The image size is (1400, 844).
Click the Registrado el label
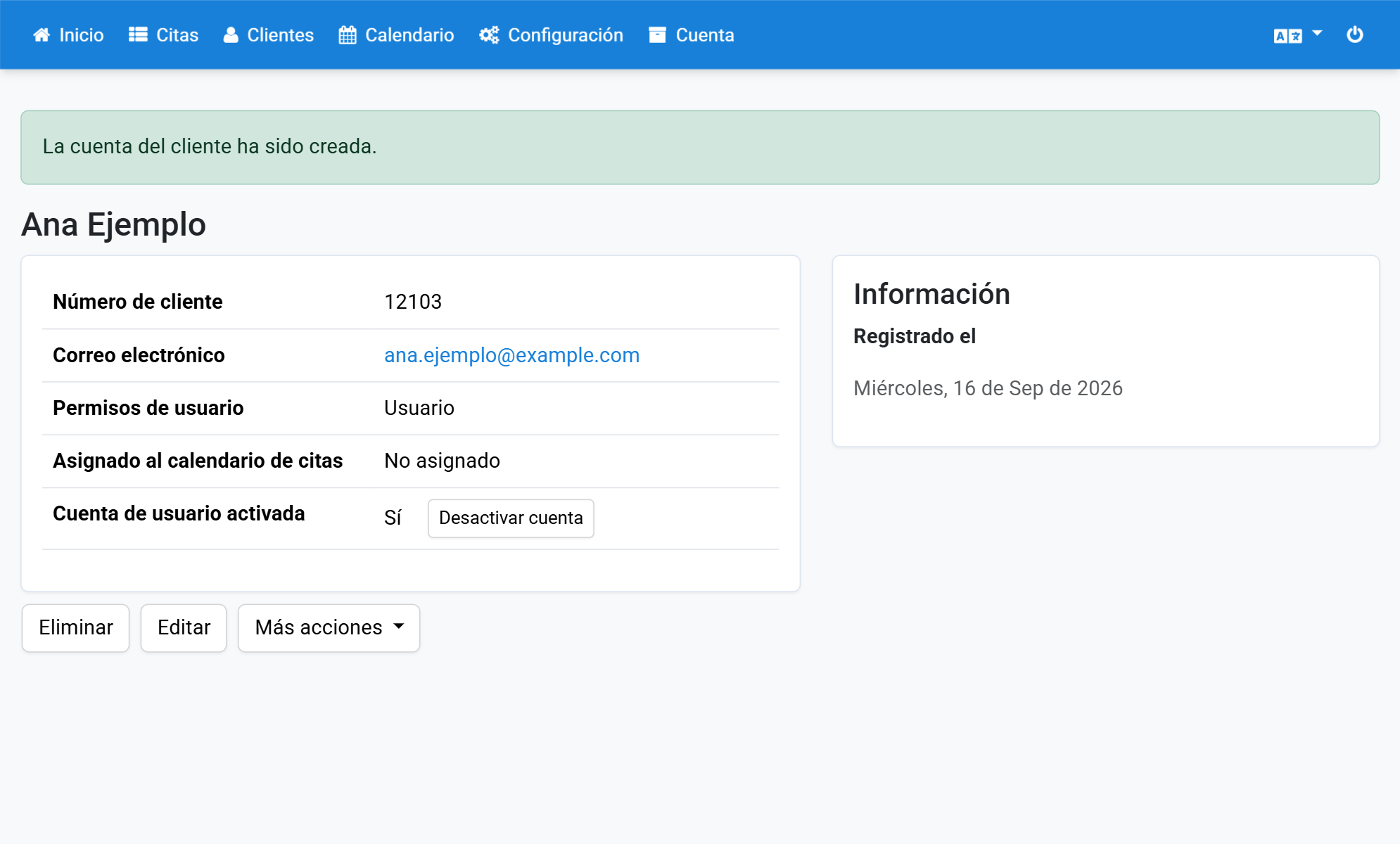915,336
